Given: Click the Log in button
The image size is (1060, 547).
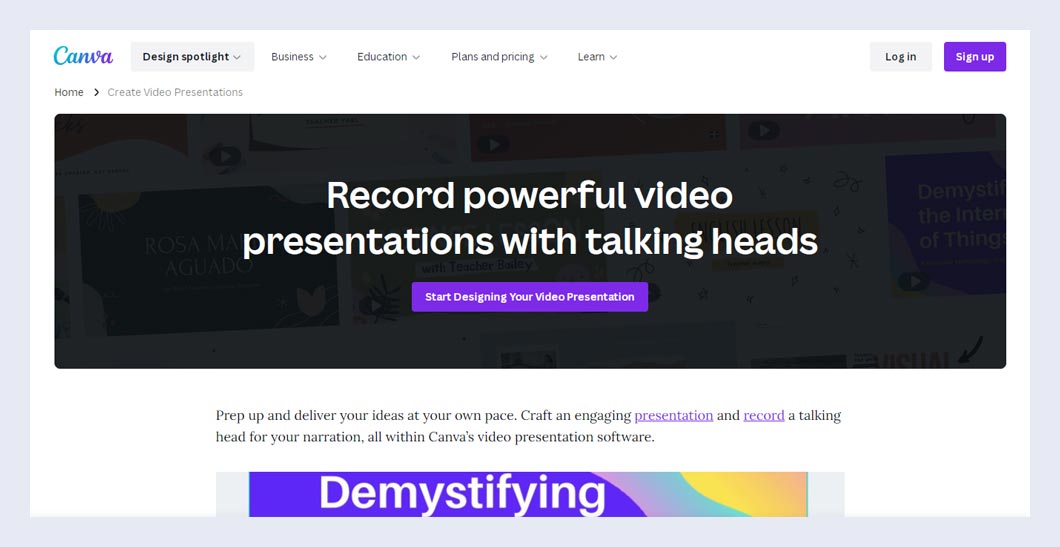Looking at the screenshot, I should click(x=900, y=57).
